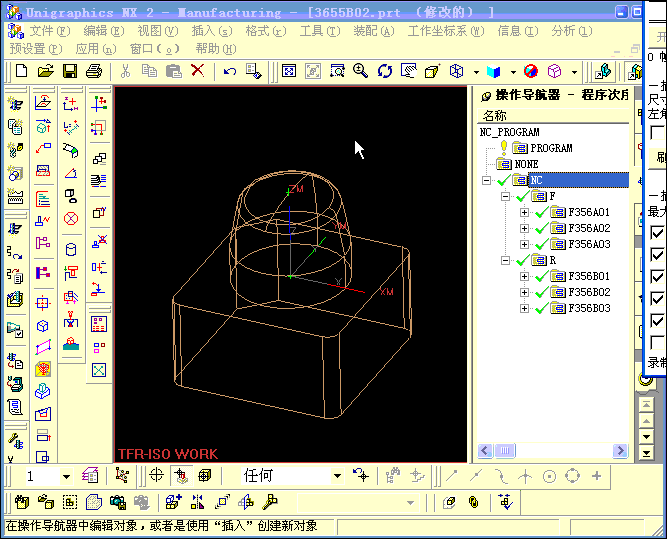Open the layer number 1 dropdown
The image size is (667, 539).
click(x=66, y=476)
